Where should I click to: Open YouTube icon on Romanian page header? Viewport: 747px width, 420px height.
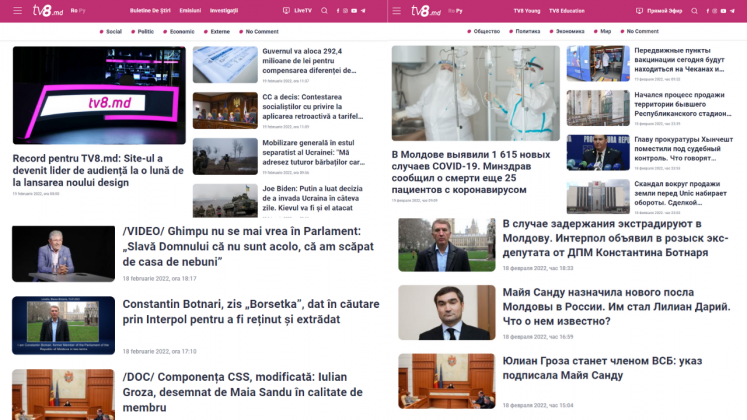pos(354,10)
